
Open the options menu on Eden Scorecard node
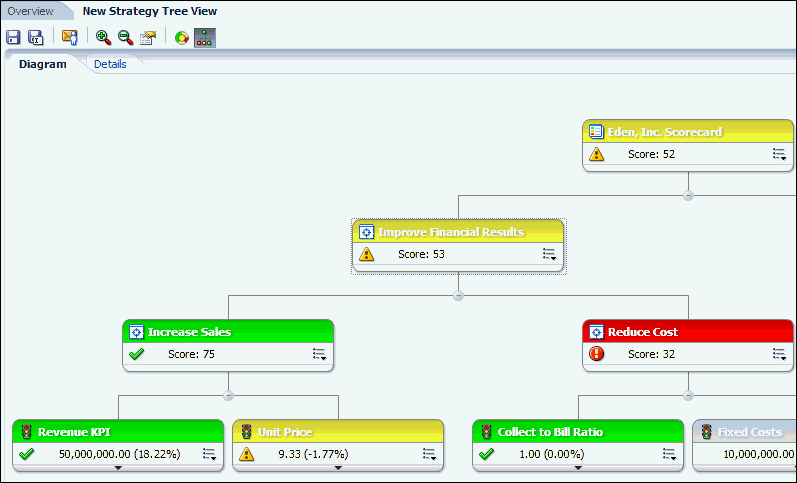click(x=779, y=154)
